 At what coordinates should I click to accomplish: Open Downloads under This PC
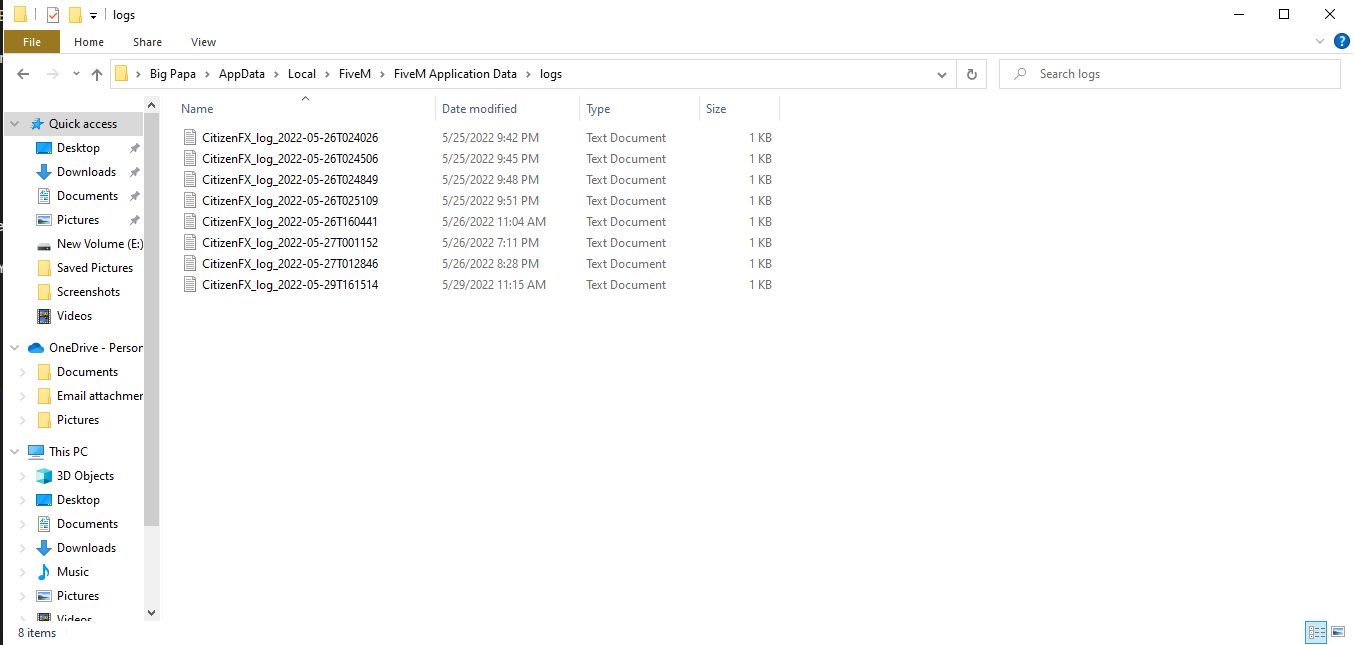click(86, 548)
